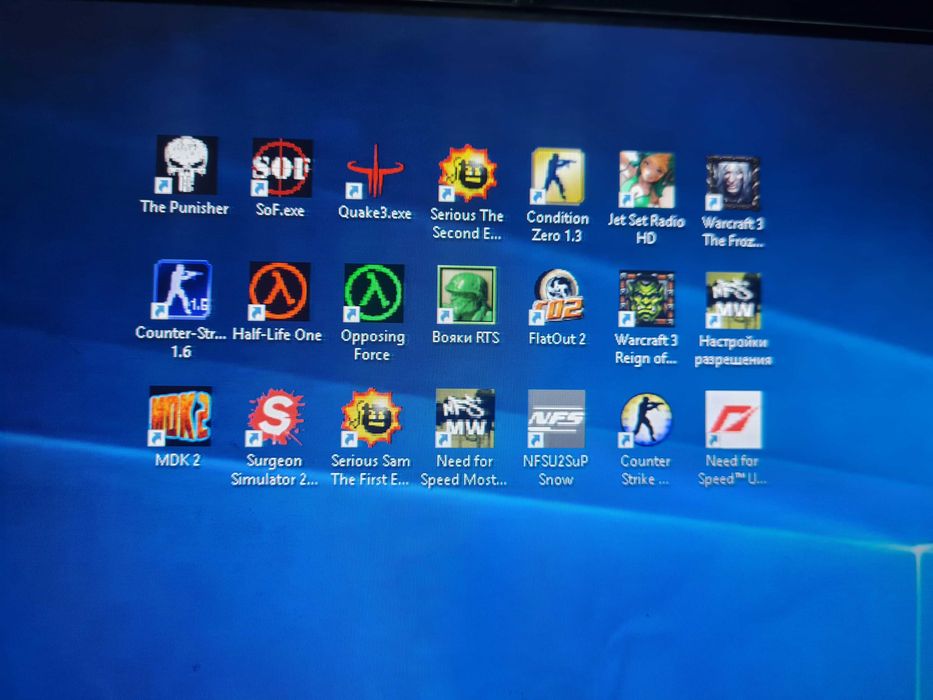The height and width of the screenshot is (700, 933).
Task: Click the "Jet Set Radio HD" label text
Action: (646, 229)
